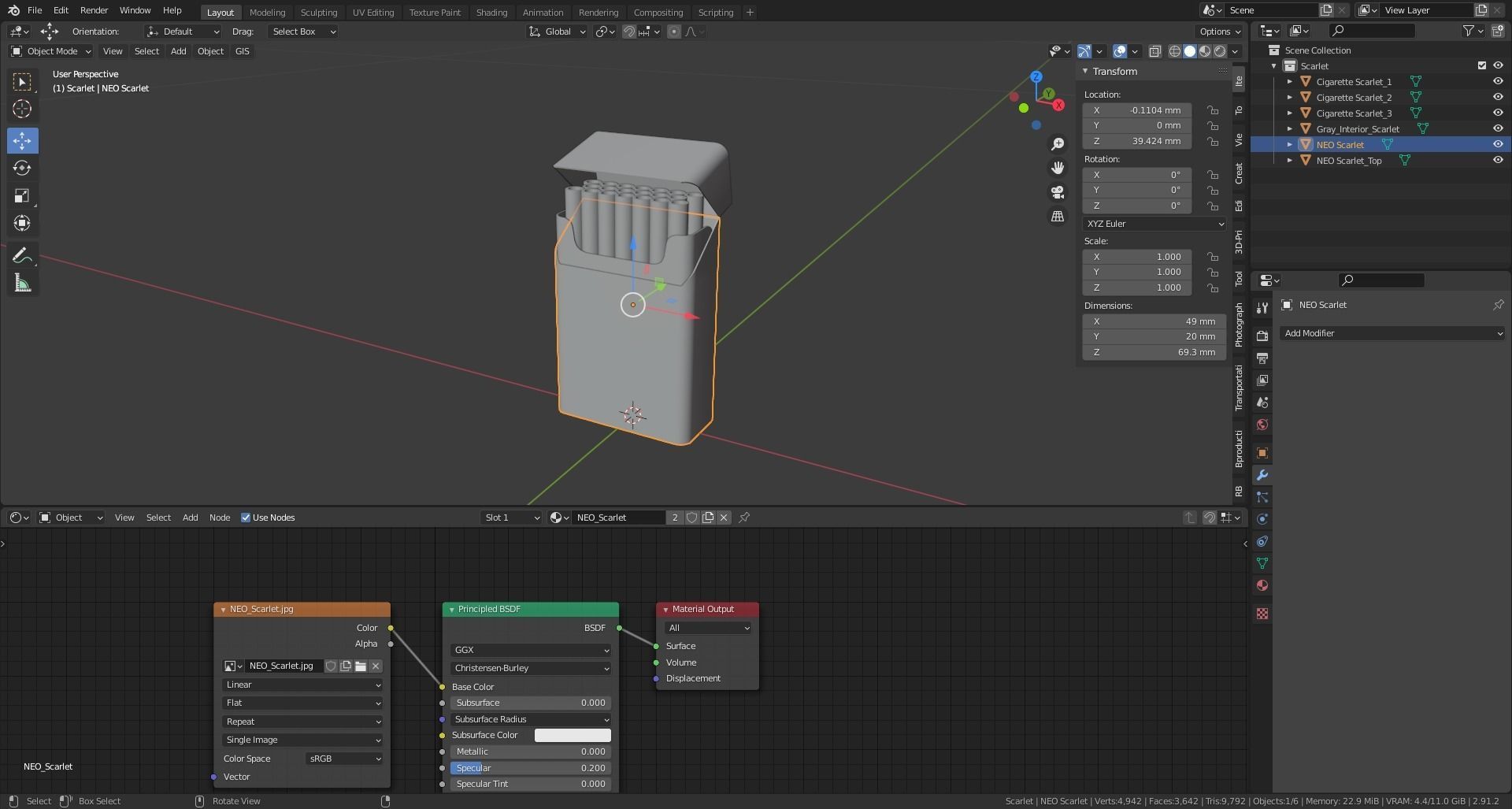Open image file for NEO_Scarlet.jpg node
The image size is (1512, 809).
click(x=361, y=666)
